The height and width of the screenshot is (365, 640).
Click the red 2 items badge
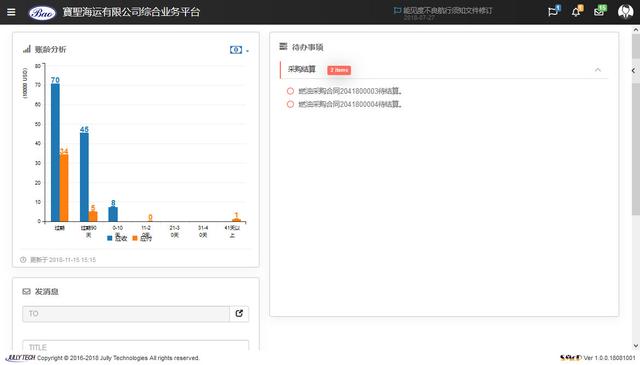(x=339, y=70)
